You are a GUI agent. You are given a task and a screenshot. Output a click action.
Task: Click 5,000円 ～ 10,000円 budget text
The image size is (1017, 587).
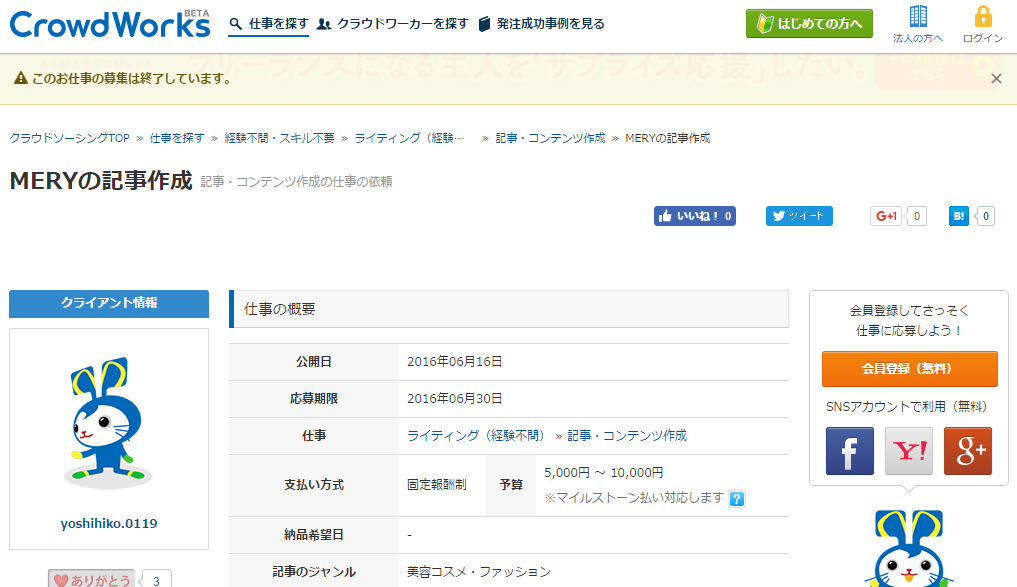click(604, 473)
